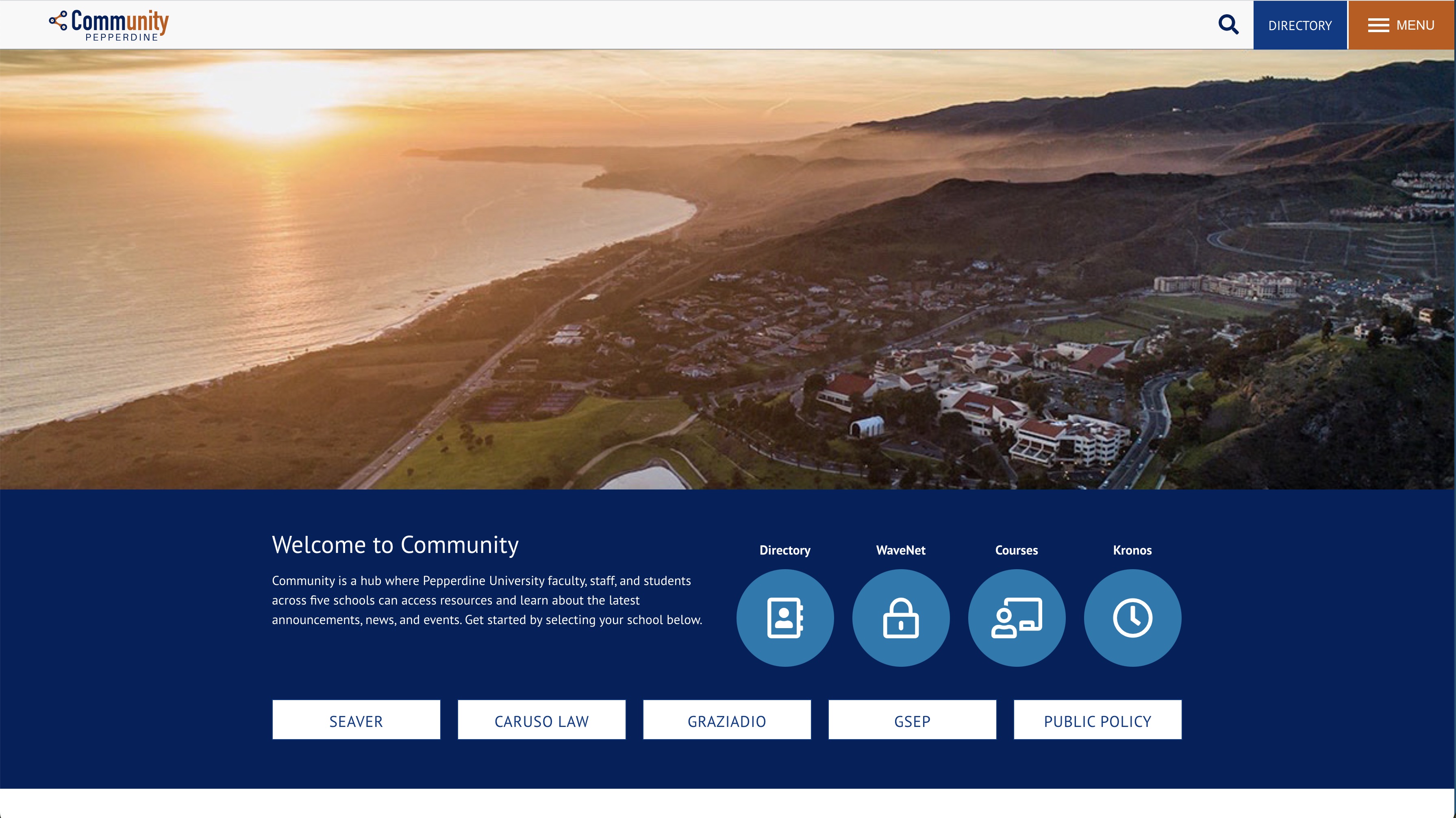Viewport: 1456px width, 818px height.
Task: Click the WaveNet padlock icon
Action: (900, 617)
